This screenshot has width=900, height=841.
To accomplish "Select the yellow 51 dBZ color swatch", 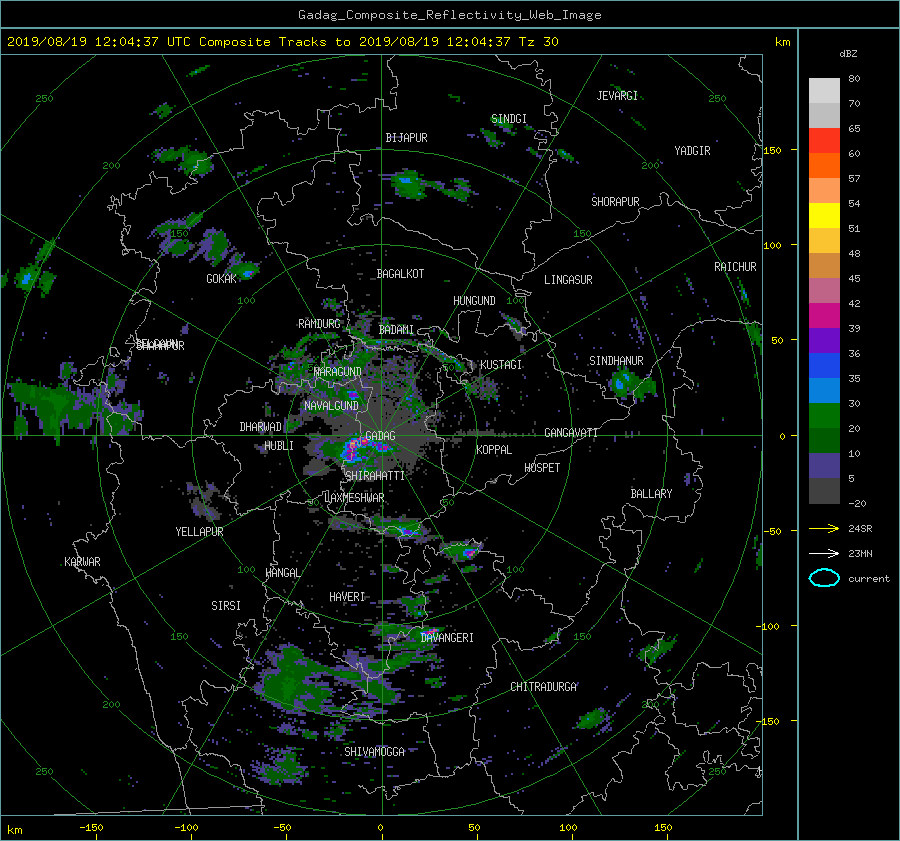I will 824,216.
